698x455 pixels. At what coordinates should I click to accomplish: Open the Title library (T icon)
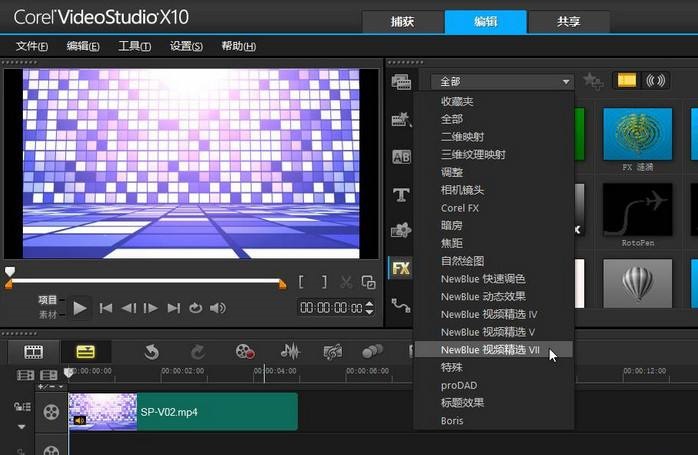click(x=401, y=194)
